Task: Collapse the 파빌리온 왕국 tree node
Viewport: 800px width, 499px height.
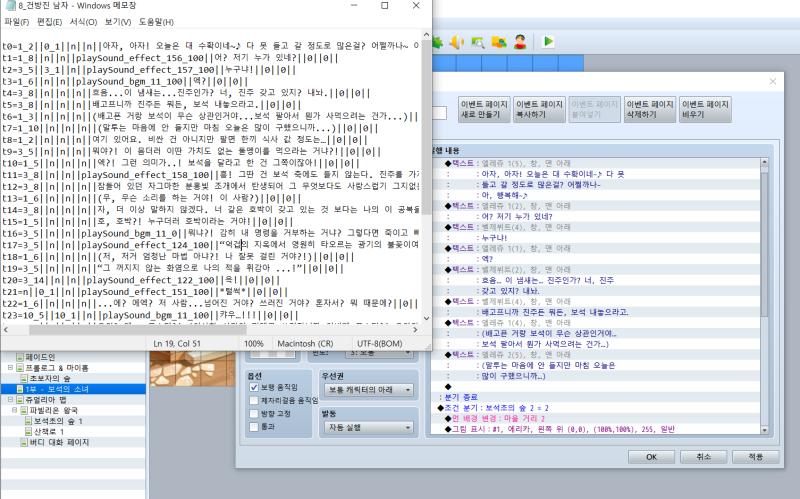Action: point(15,410)
